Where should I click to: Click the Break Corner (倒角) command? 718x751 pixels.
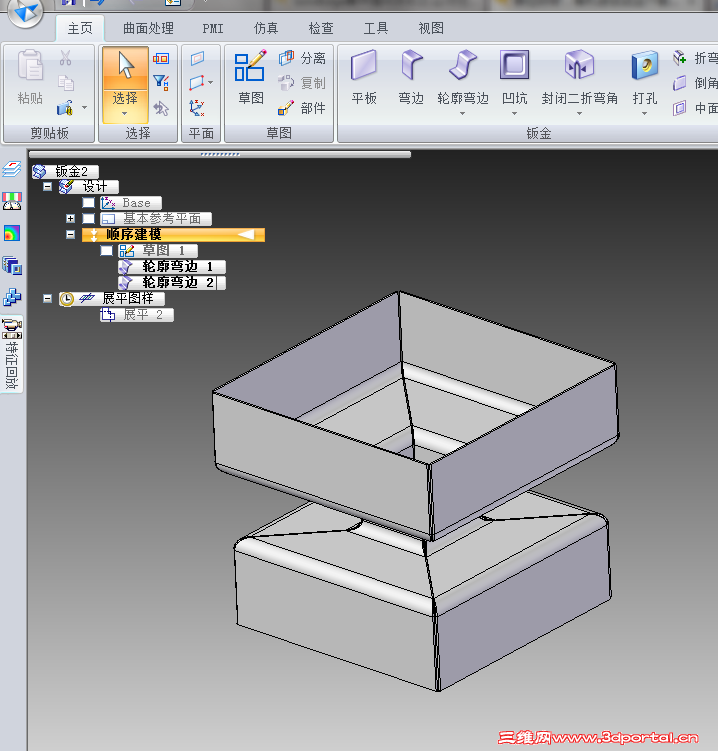click(695, 83)
